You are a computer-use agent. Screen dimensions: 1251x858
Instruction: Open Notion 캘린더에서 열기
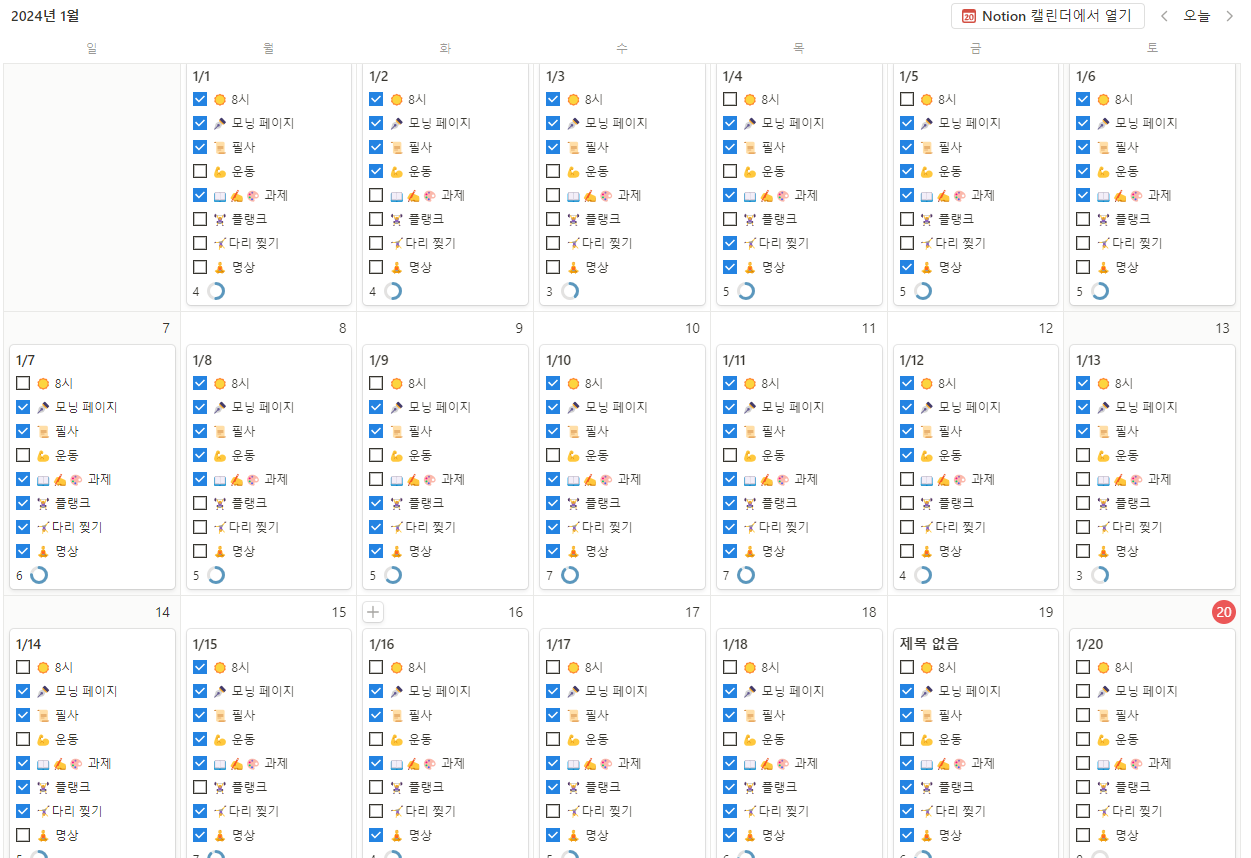coord(1048,16)
